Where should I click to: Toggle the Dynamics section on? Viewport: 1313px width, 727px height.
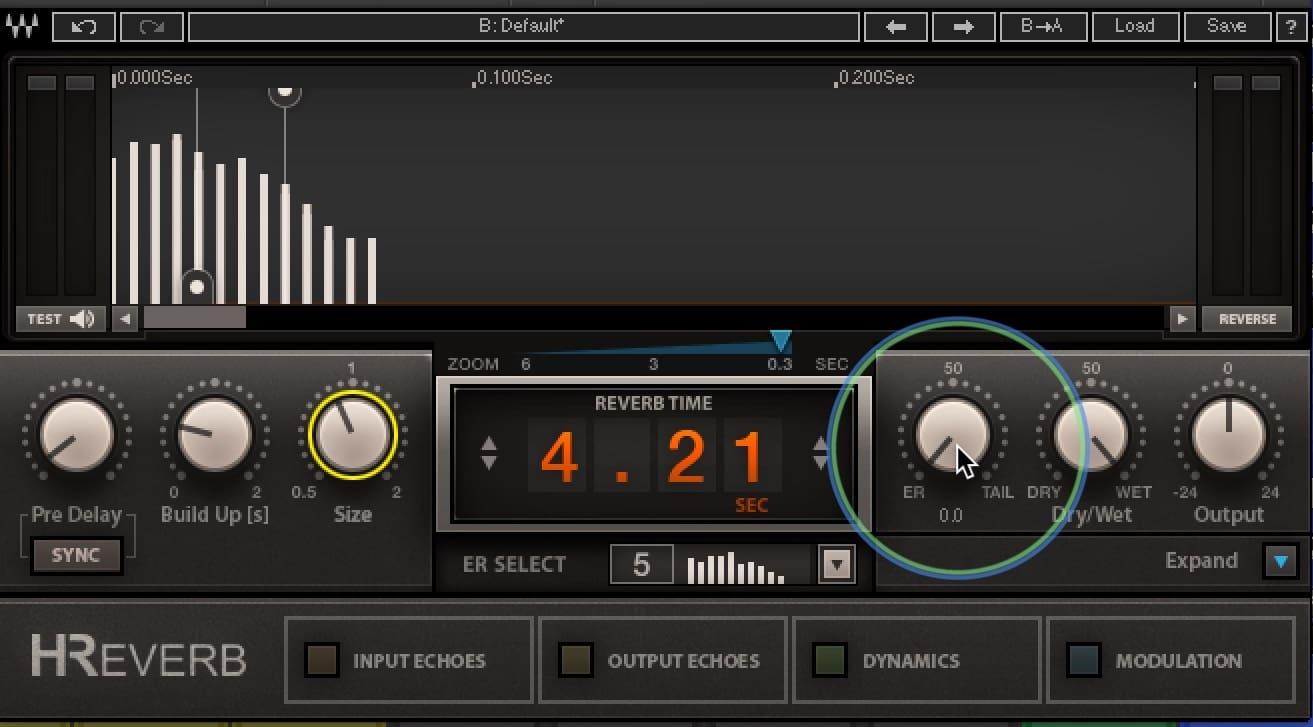point(830,660)
